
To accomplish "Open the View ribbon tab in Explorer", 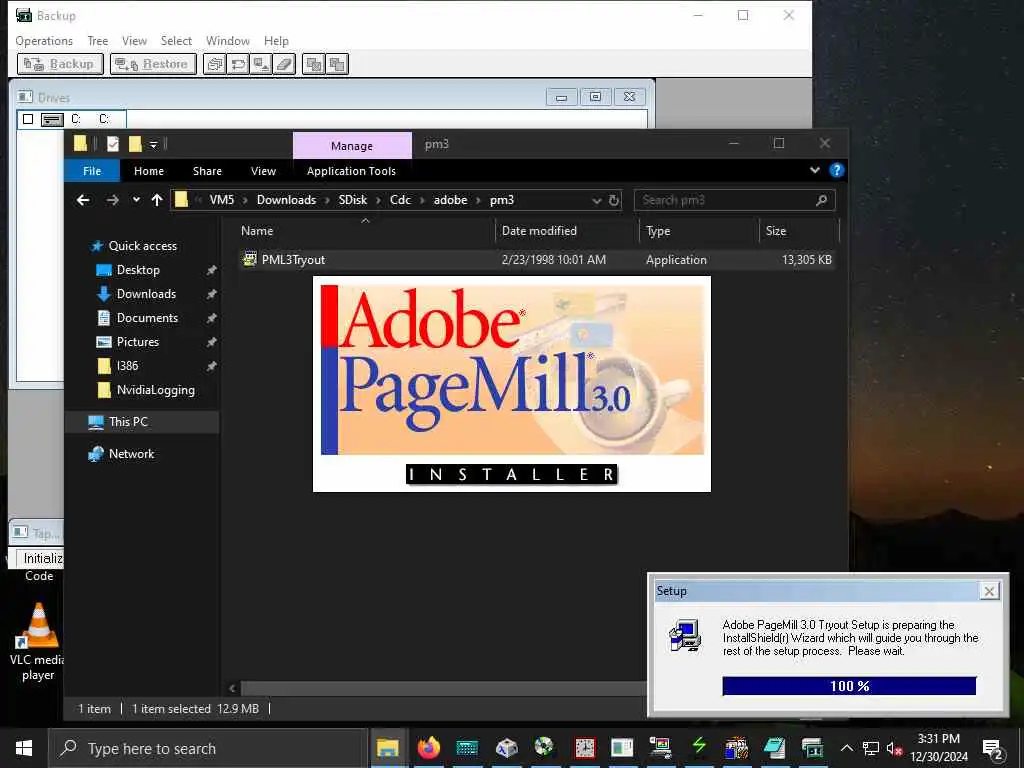I will click(x=263, y=170).
